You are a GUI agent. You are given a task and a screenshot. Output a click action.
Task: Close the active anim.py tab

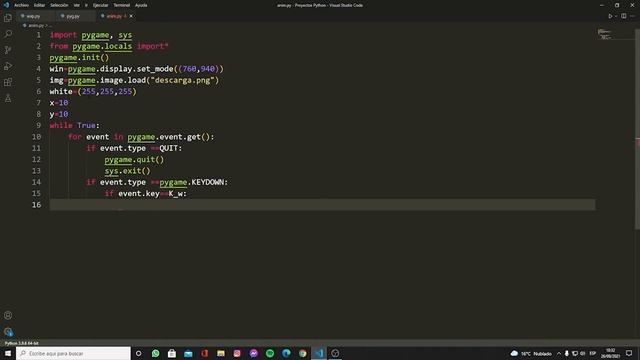131,16
